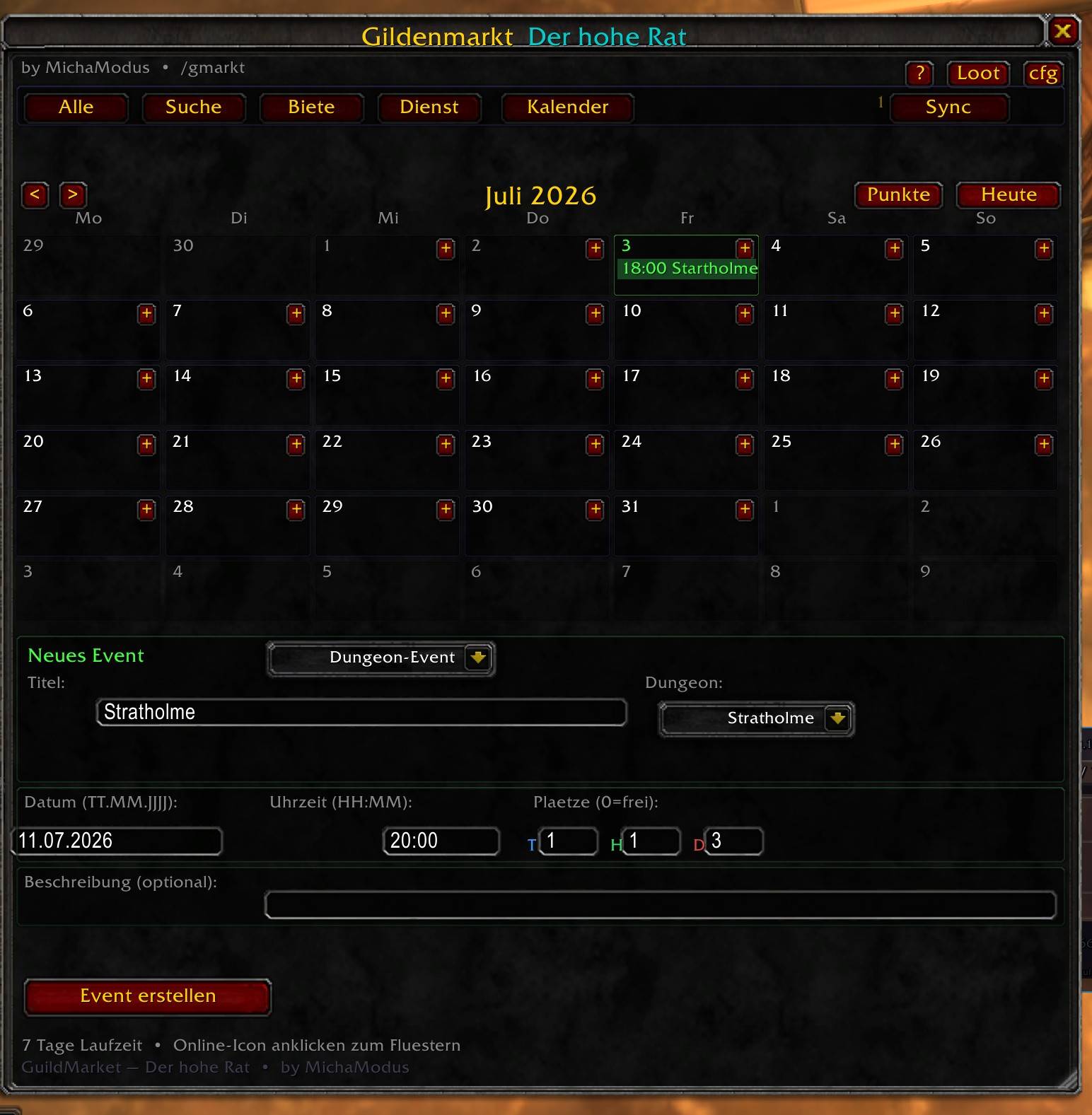Click plus icon on July 31
This screenshot has height=1115, width=1092.
(x=745, y=510)
